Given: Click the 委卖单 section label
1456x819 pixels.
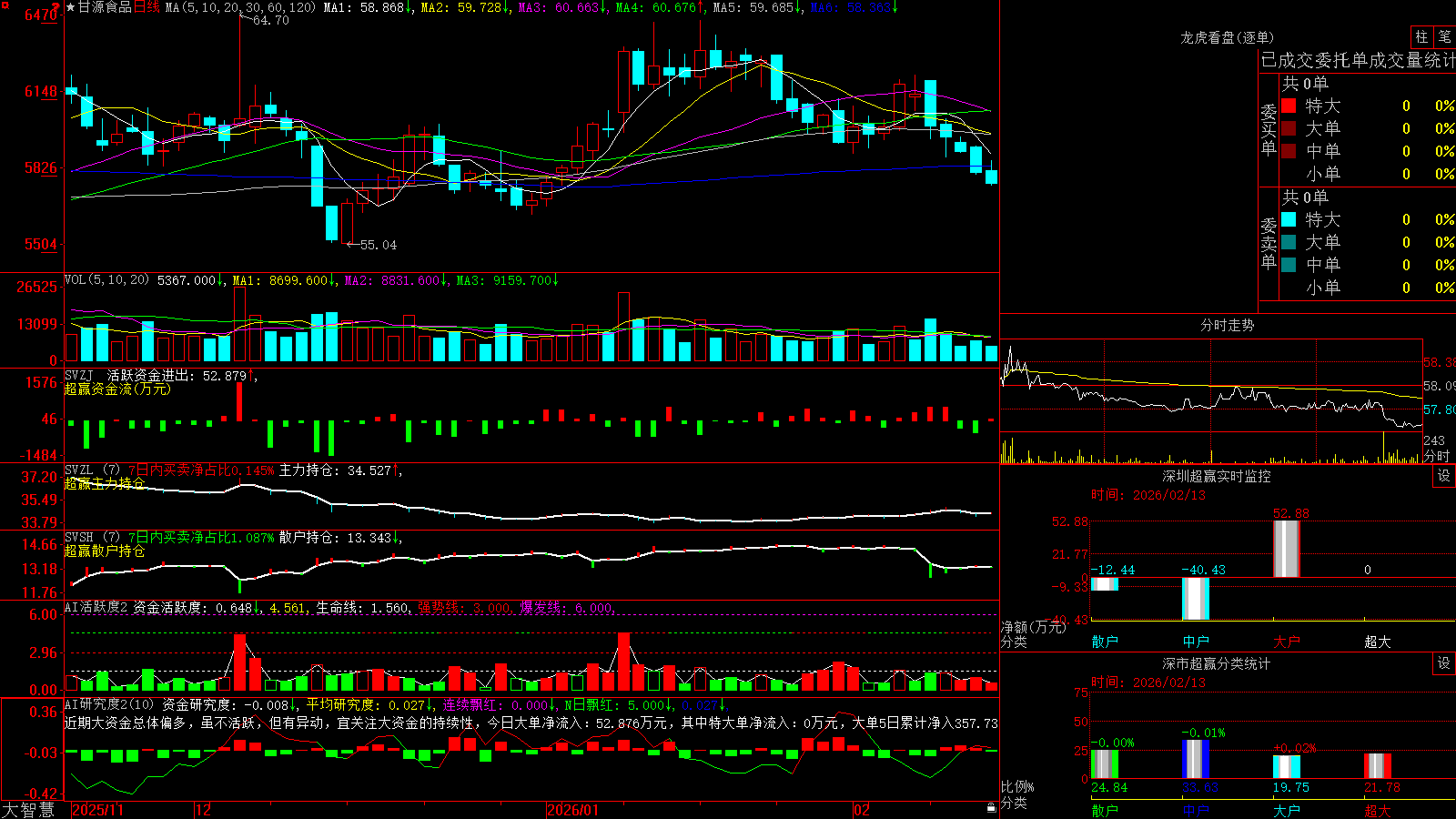Looking at the screenshot, I should click(x=1269, y=243).
